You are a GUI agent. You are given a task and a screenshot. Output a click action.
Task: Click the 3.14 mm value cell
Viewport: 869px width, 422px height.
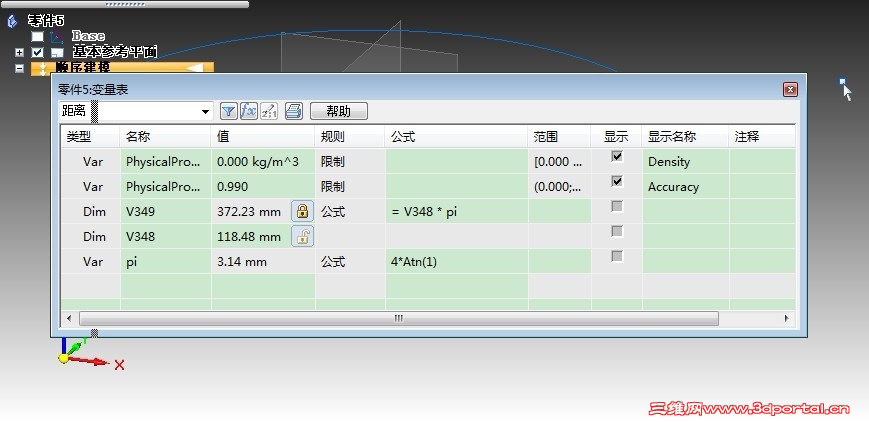[263, 261]
